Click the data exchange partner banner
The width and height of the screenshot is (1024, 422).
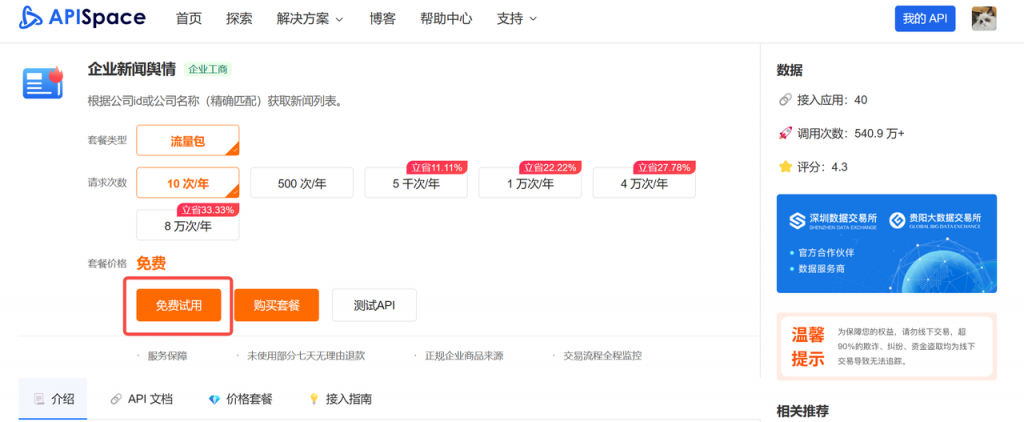point(886,244)
